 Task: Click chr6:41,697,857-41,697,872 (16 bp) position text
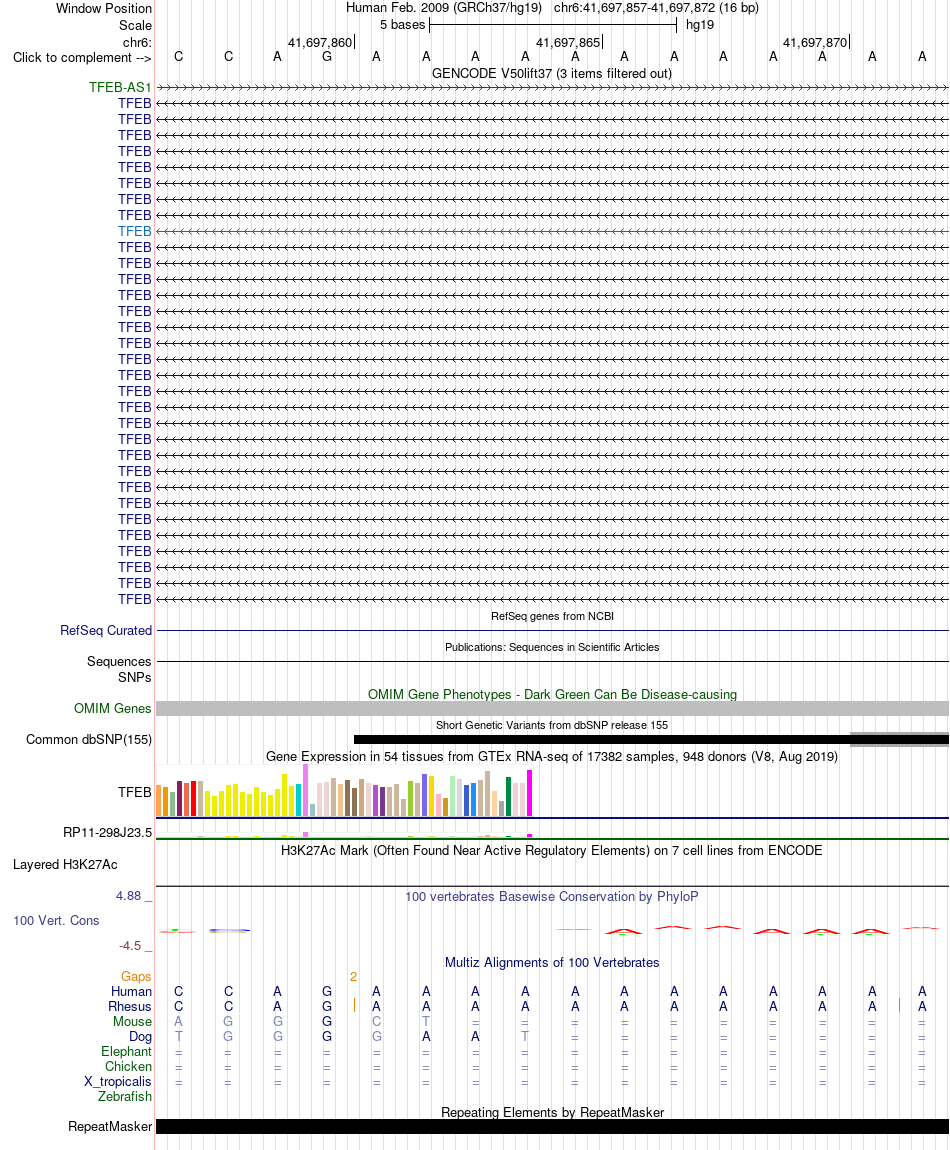tap(657, 8)
